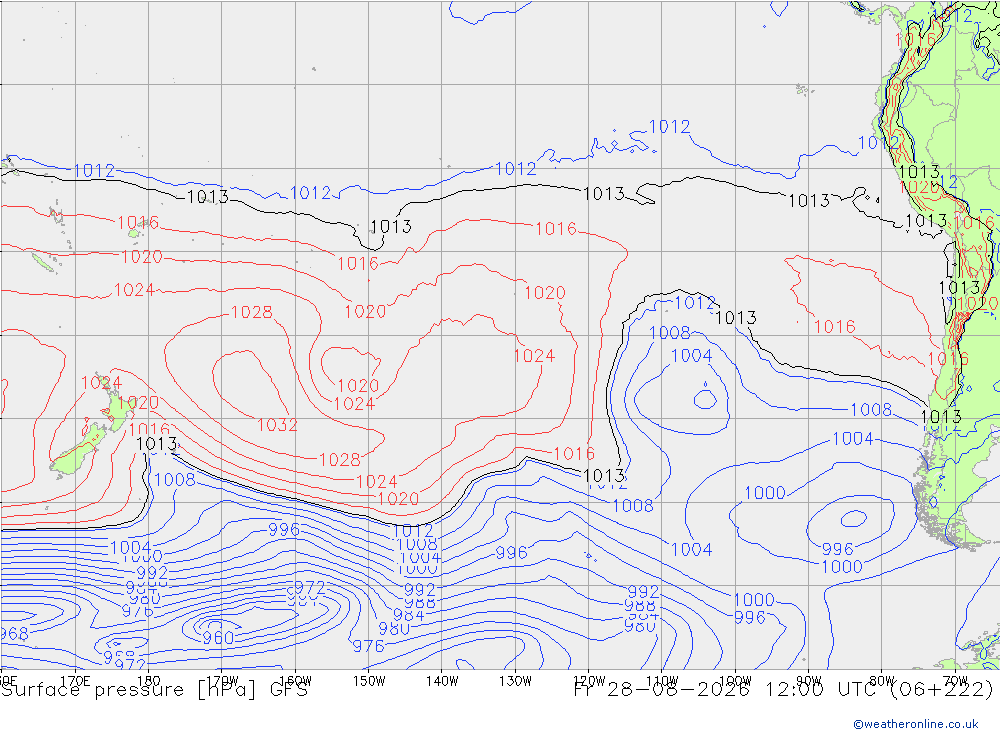
Task: Click the 968 isobar label at left edge
Action: (x=14, y=633)
